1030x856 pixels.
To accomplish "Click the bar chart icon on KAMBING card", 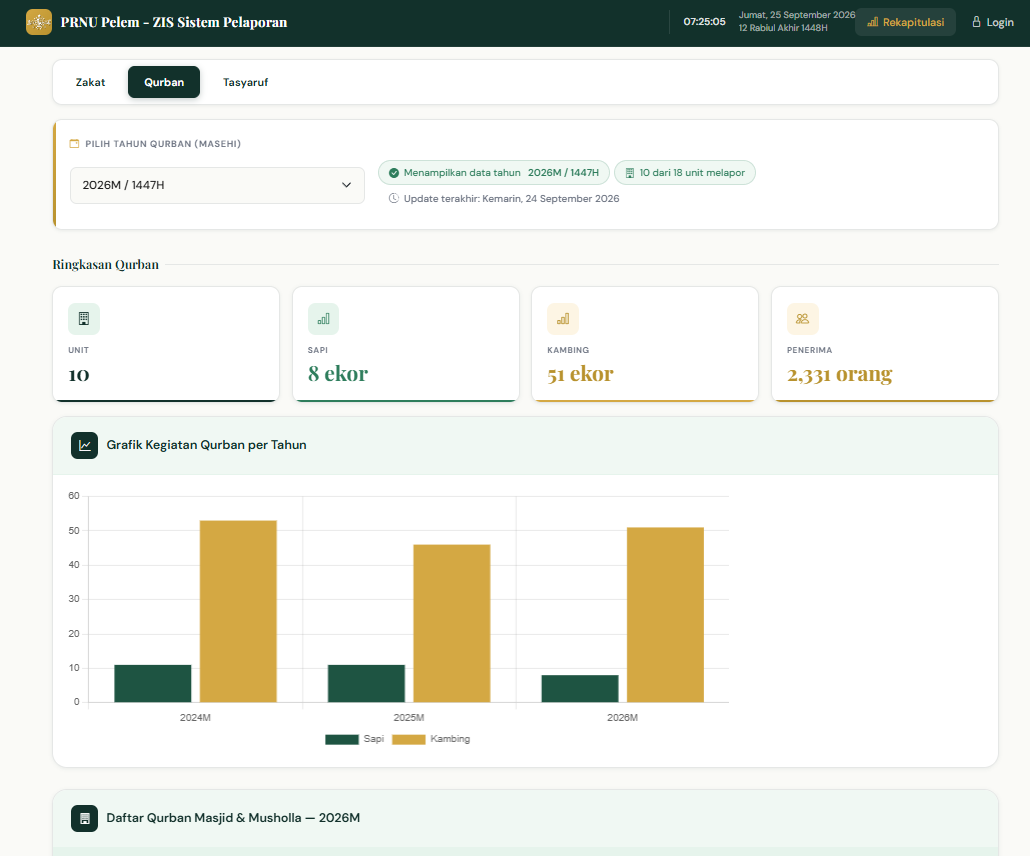I will click(563, 319).
